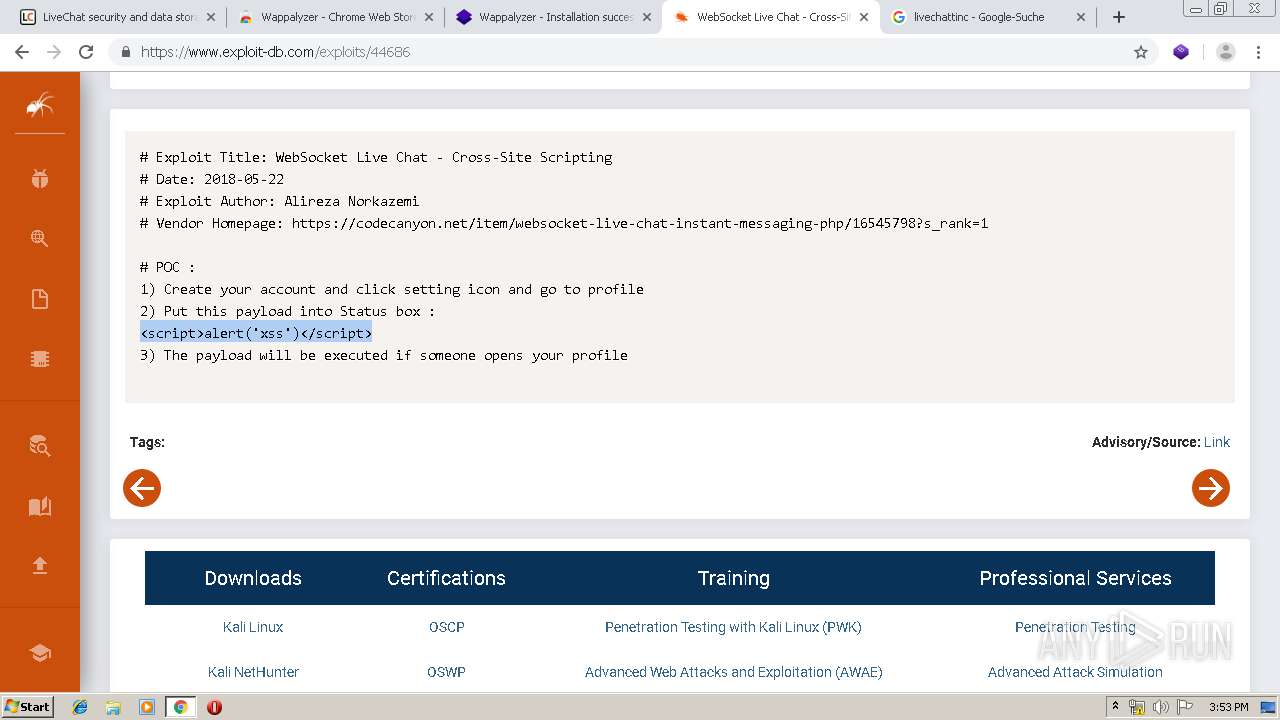Viewport: 1280px width, 720px height.
Task: Switch to Wappalyzer - Chrome Web Store tab
Action: [x=337, y=17]
